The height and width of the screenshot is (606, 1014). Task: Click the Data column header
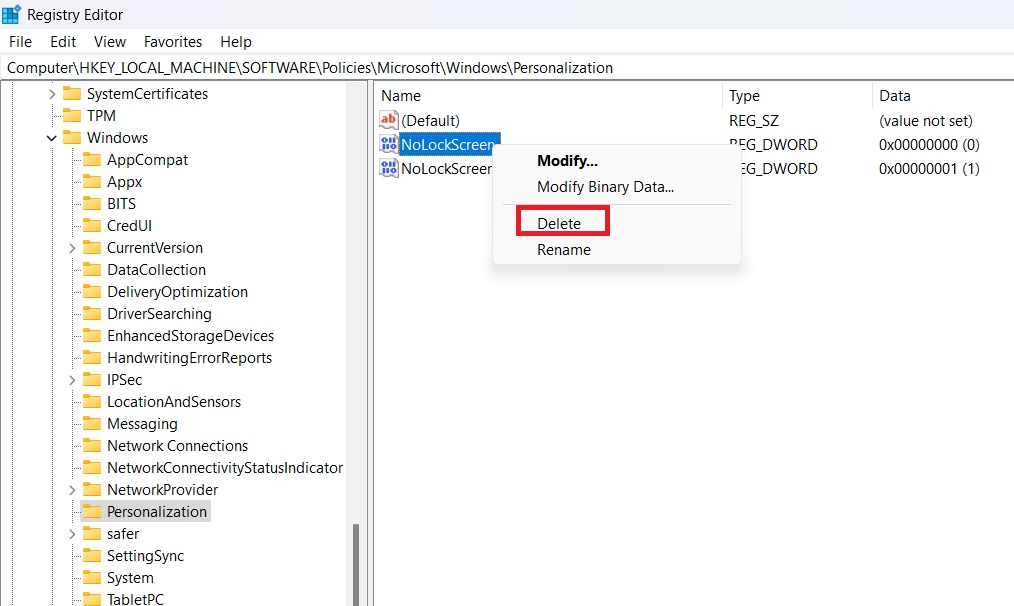pos(894,95)
